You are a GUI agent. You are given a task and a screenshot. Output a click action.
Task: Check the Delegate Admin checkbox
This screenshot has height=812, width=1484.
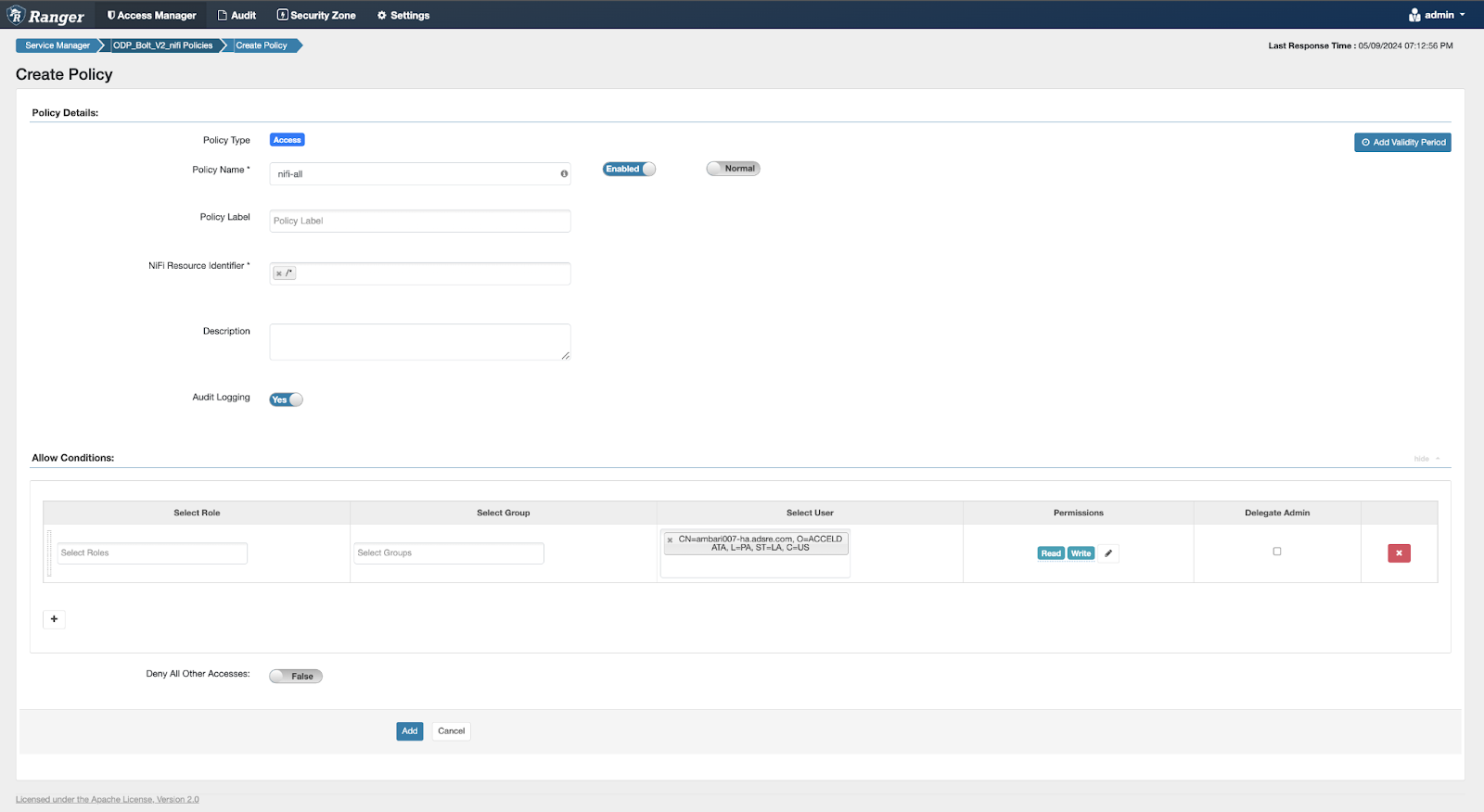point(1277,552)
